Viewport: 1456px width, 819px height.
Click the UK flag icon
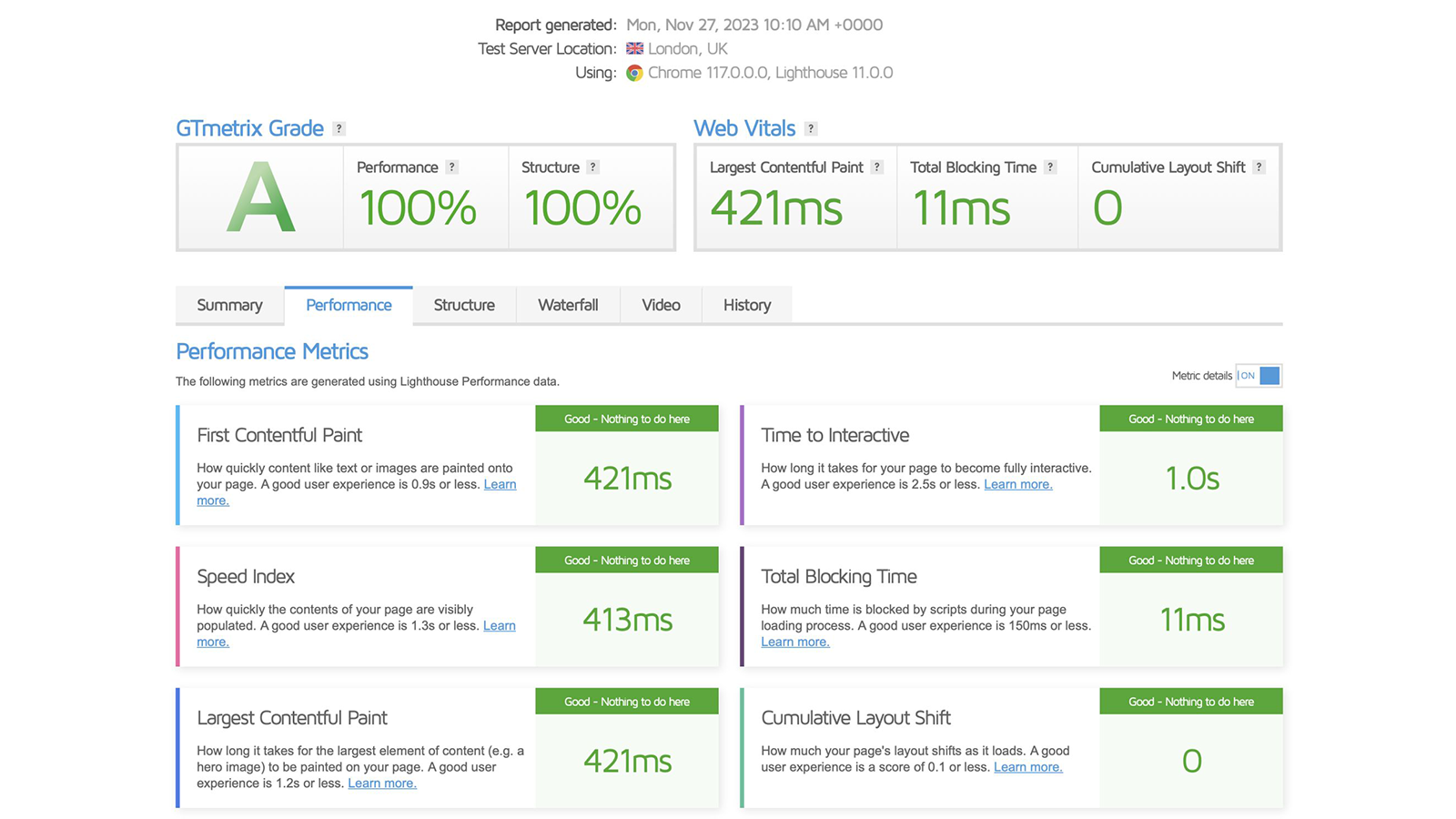tap(634, 48)
